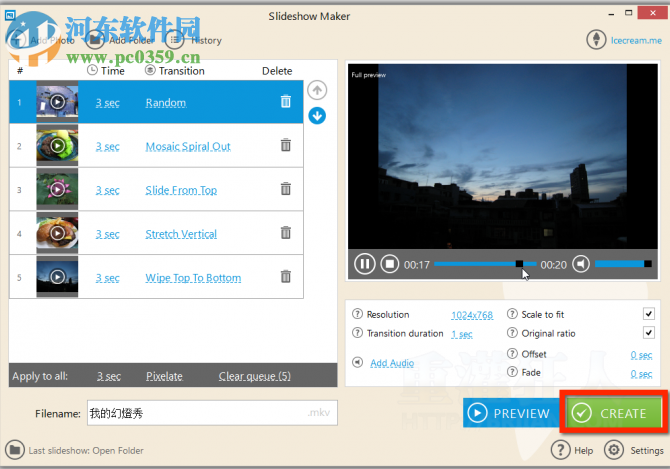Select slide row 3
Screen dimensions: 670x469
point(156,189)
